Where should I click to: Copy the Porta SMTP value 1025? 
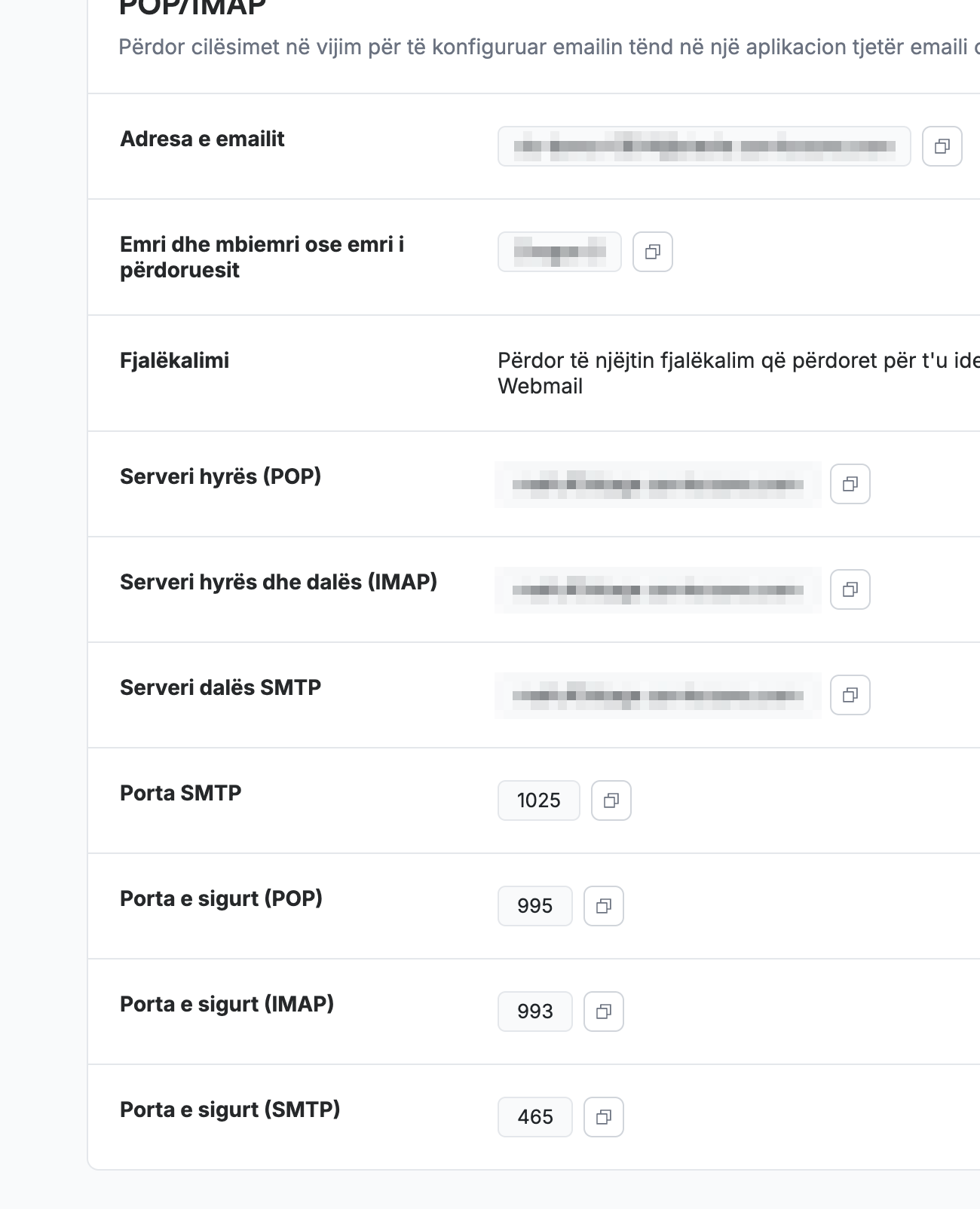(x=611, y=800)
